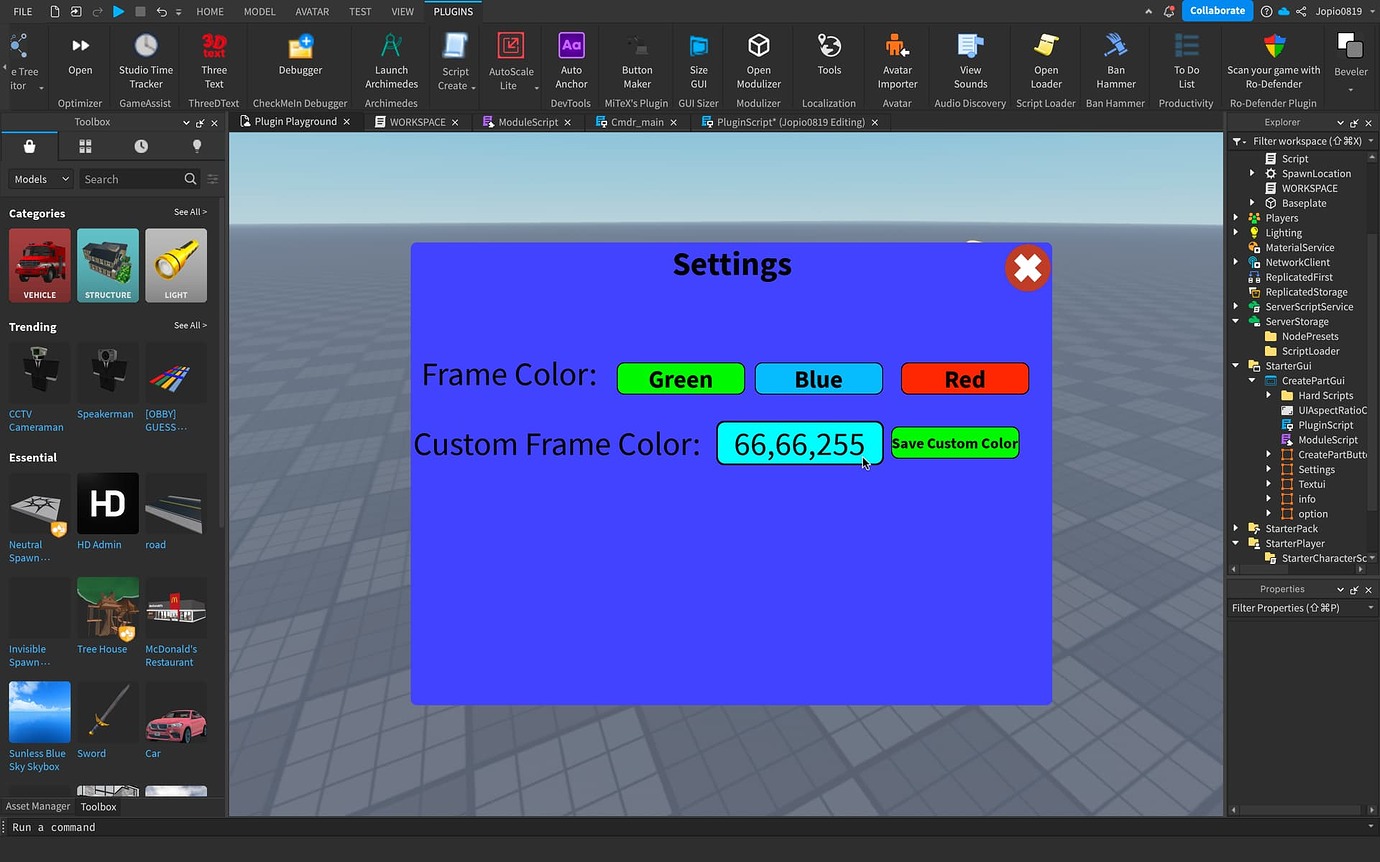
Task: Click the Save Custom Color button
Action: coord(954,443)
